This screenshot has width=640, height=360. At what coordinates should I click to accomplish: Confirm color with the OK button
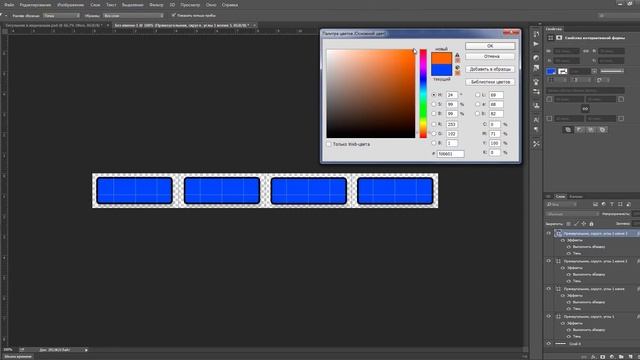click(490, 46)
